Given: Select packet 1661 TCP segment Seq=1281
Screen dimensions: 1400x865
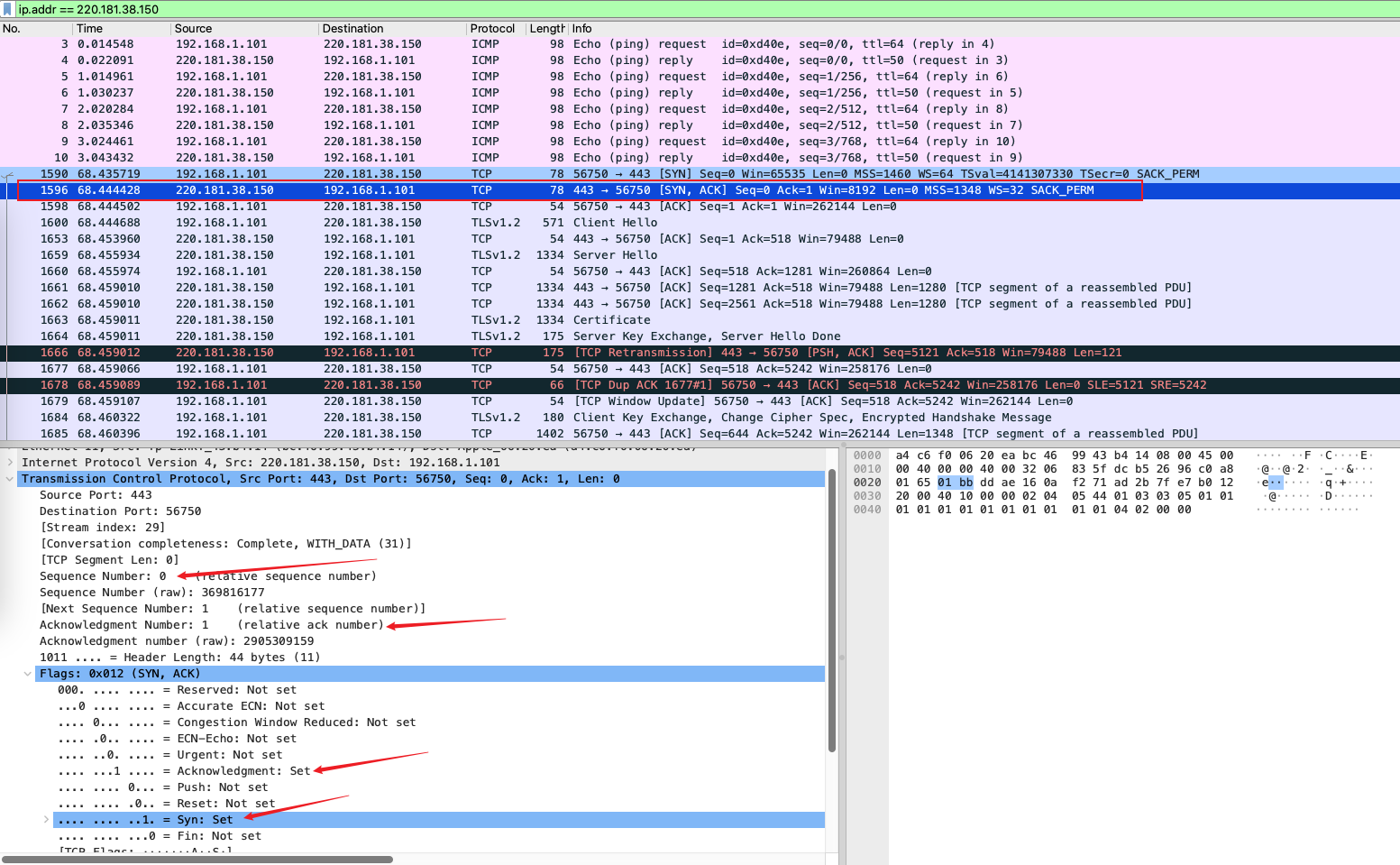Looking at the screenshot, I should (700, 288).
